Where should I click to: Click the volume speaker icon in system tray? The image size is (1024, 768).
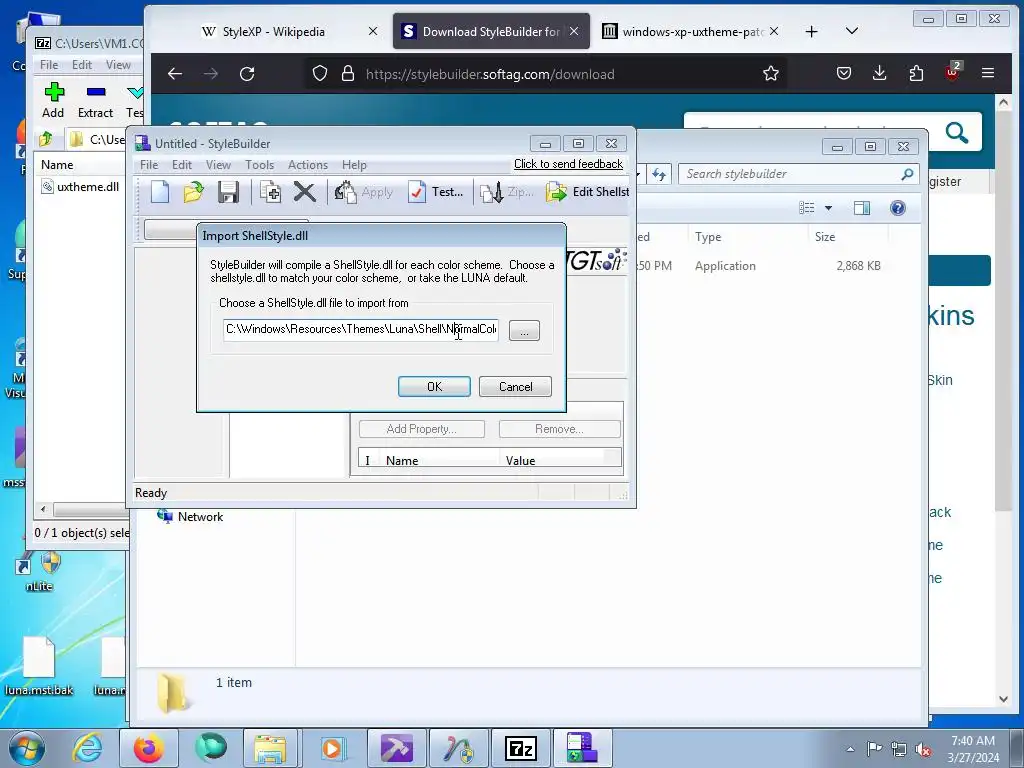pos(923,749)
